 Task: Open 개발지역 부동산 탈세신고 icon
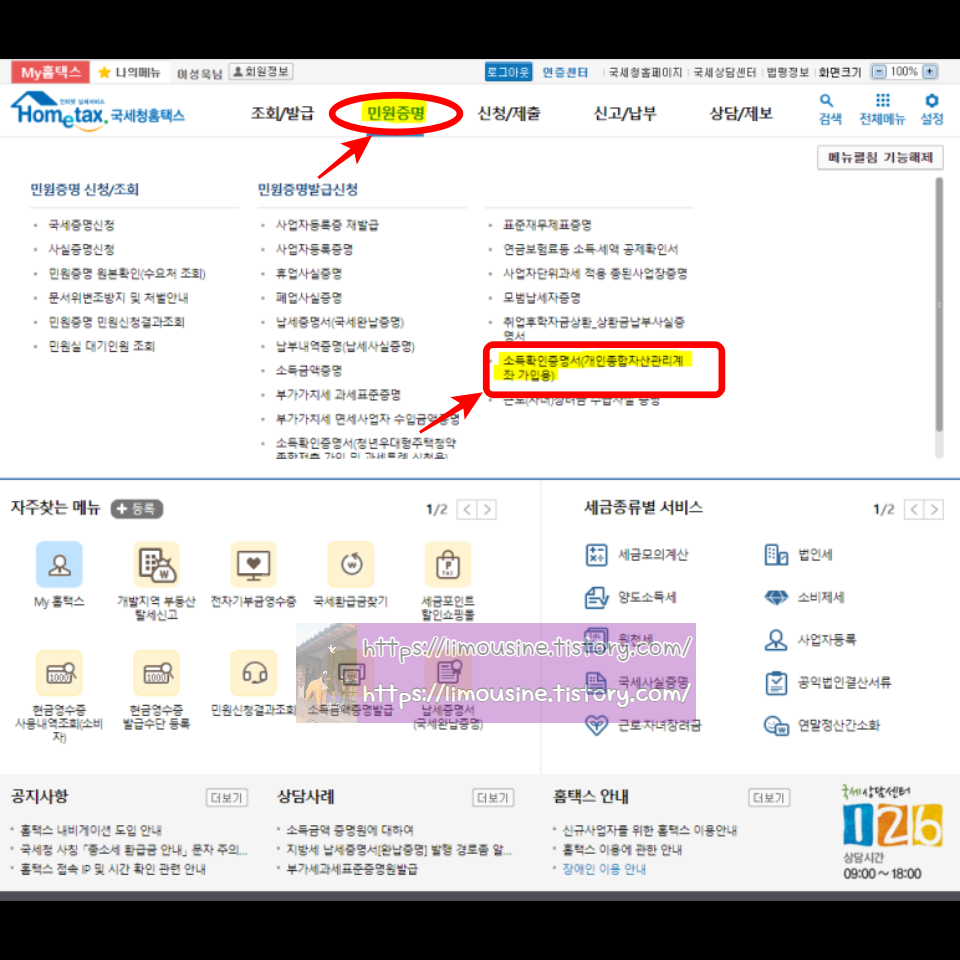157,564
